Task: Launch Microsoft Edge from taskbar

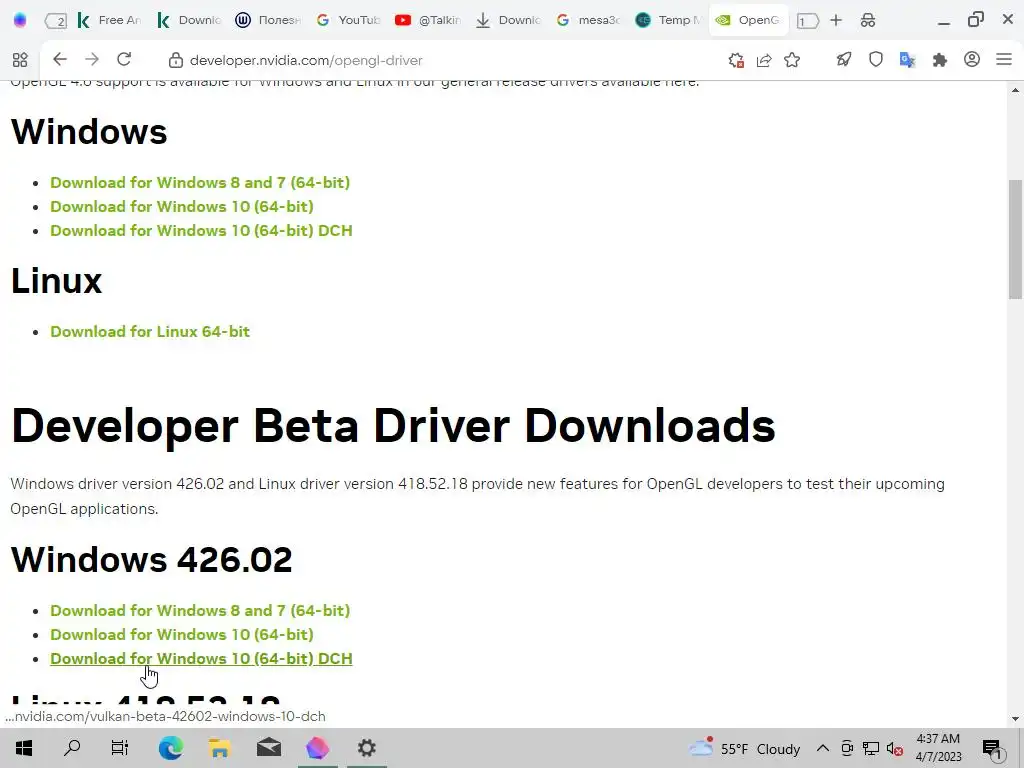Action: point(170,748)
